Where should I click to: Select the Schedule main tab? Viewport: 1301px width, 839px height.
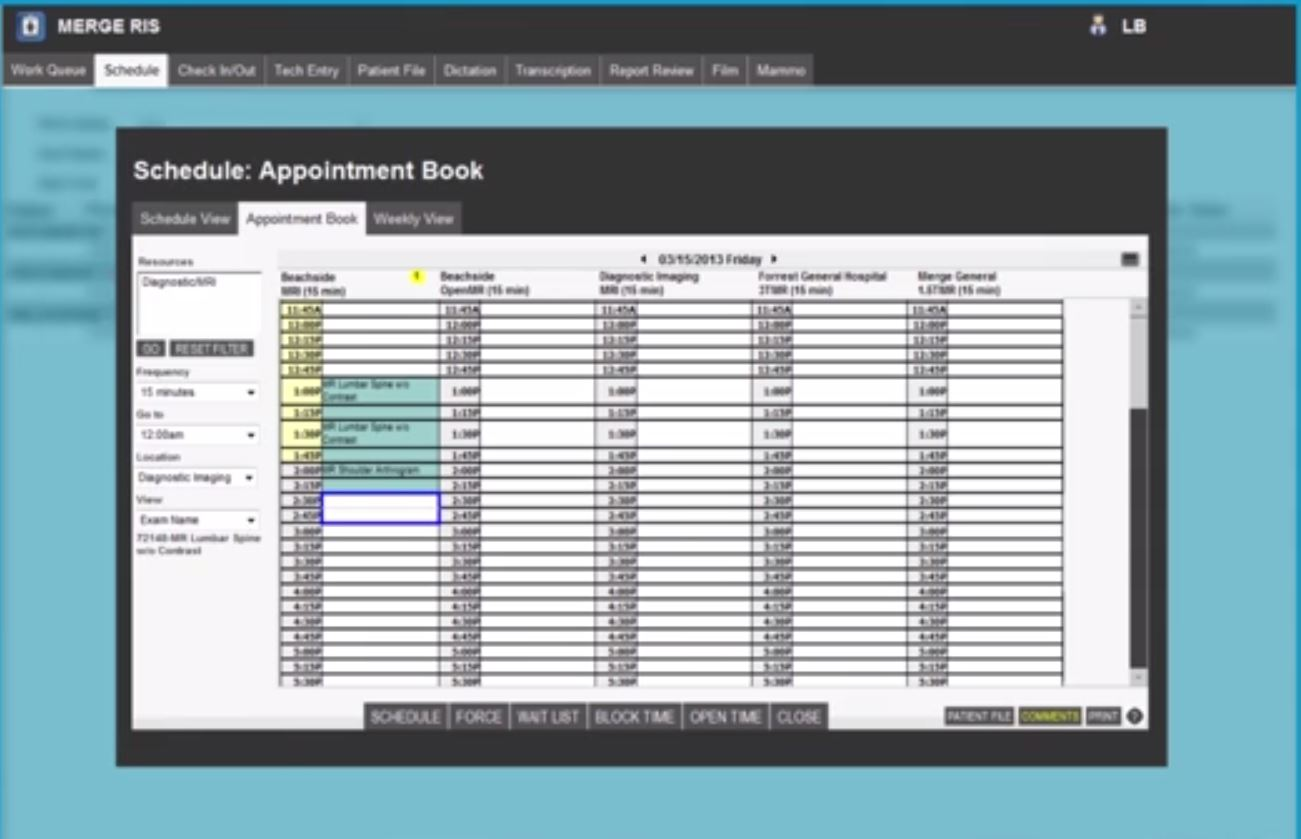[131, 71]
